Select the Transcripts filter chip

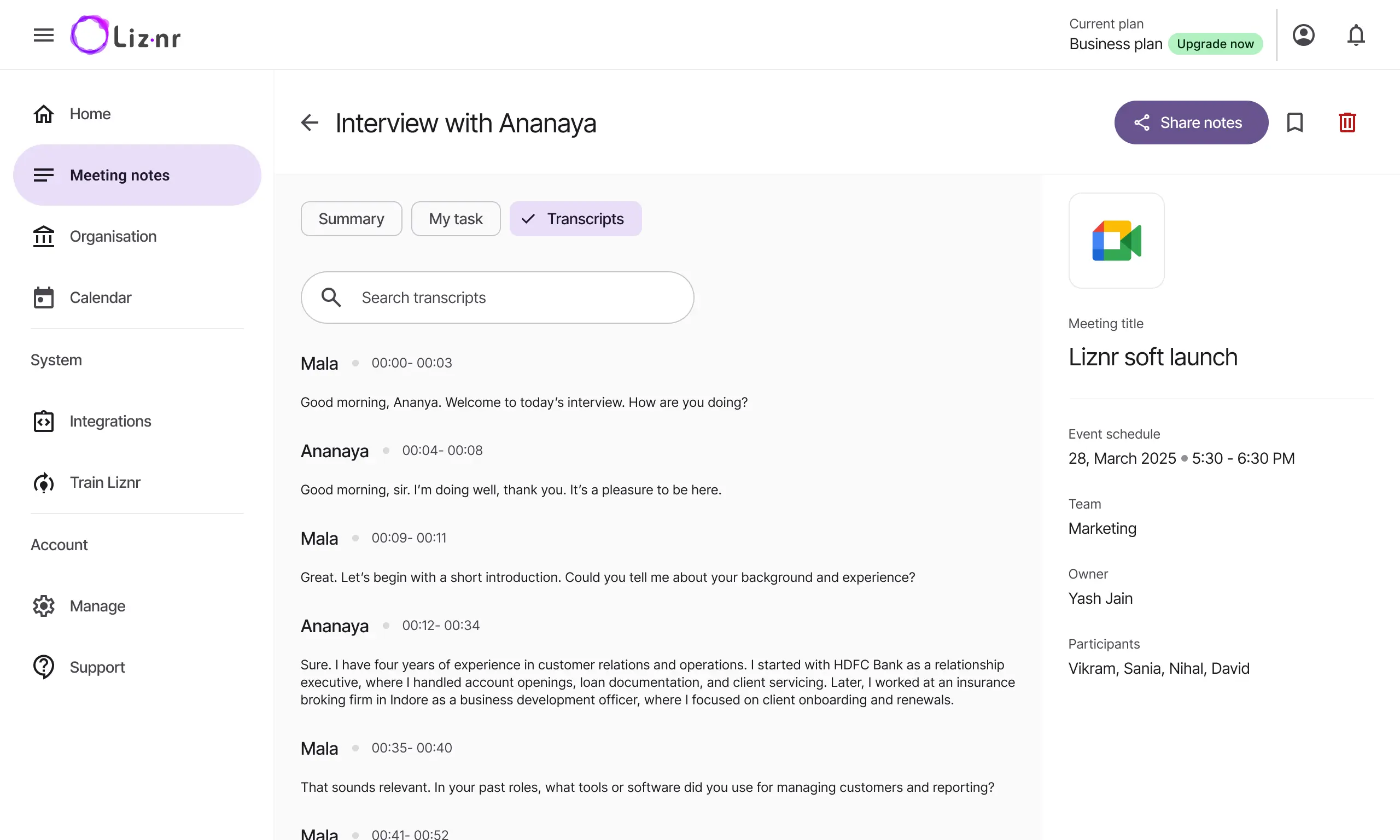(x=575, y=219)
